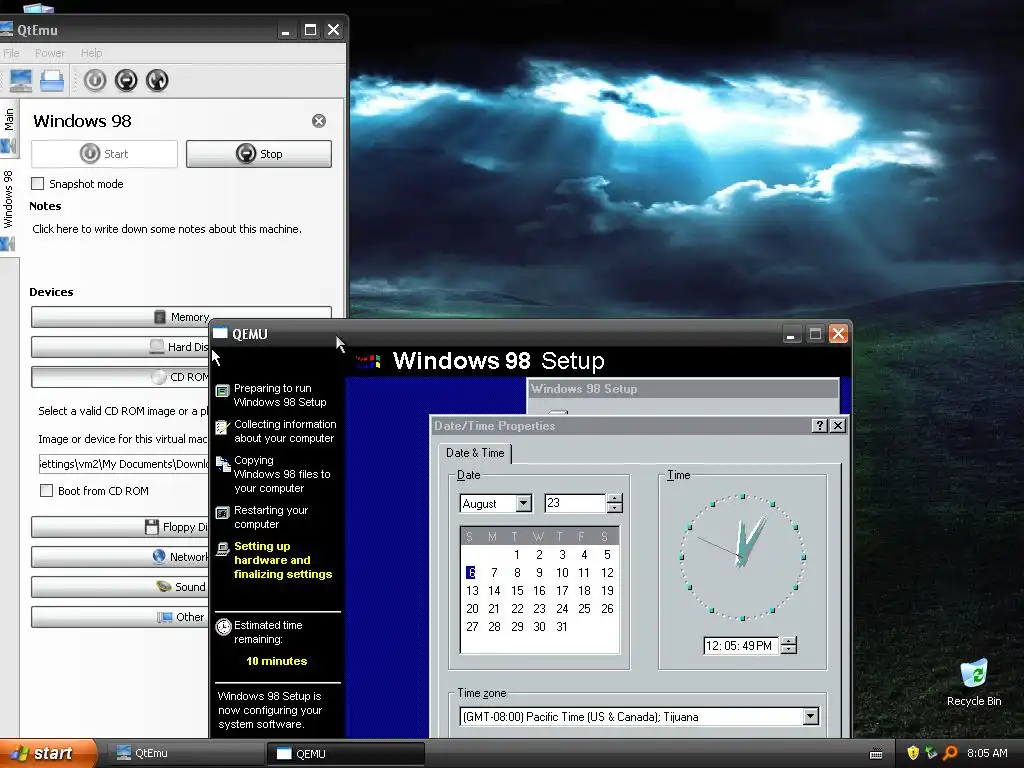Viewport: 1024px width, 768px height.
Task: Decrease the year with the down arrow
Action: (x=615, y=508)
